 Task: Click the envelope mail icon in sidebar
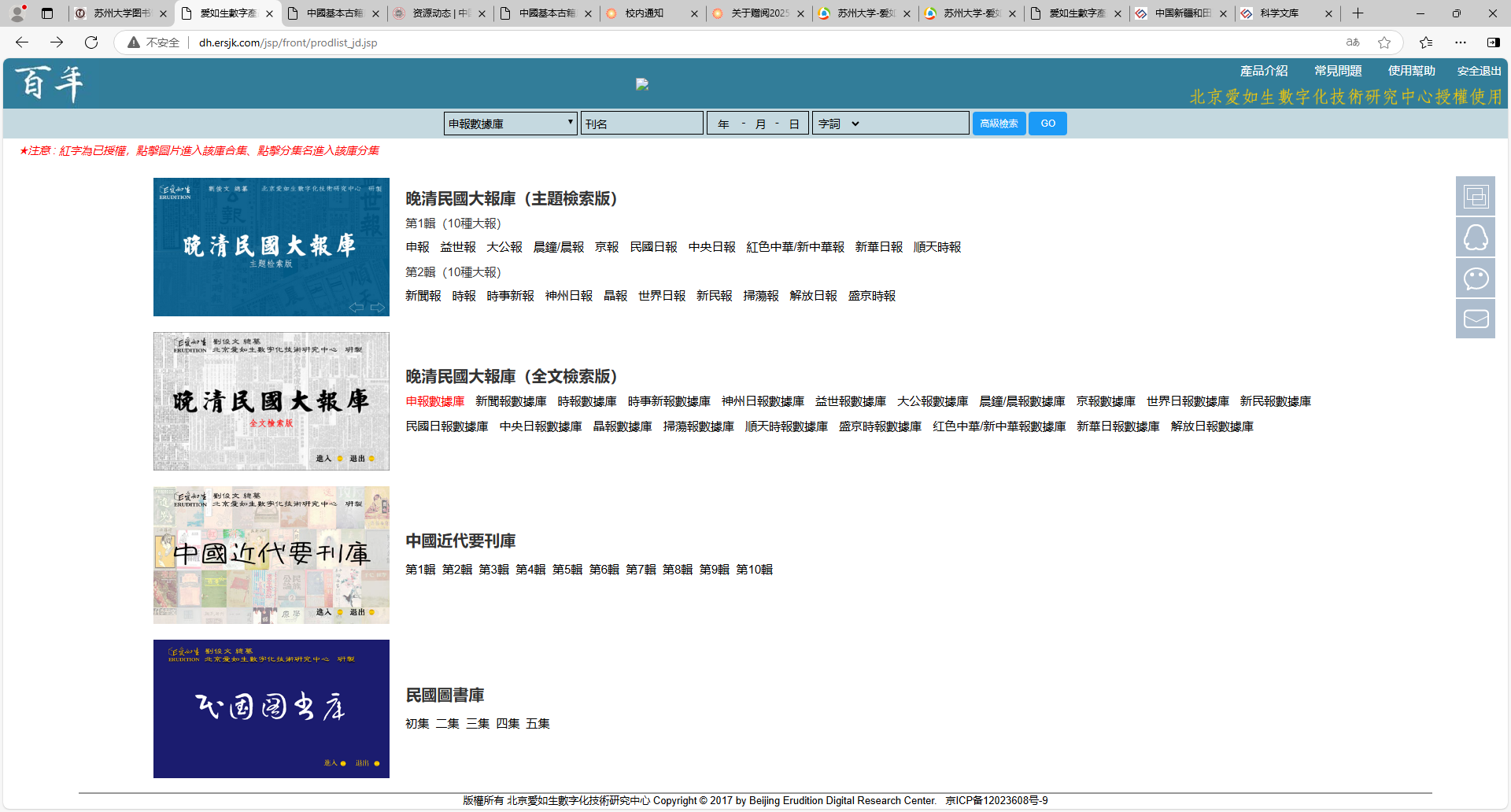pyautogui.click(x=1476, y=319)
